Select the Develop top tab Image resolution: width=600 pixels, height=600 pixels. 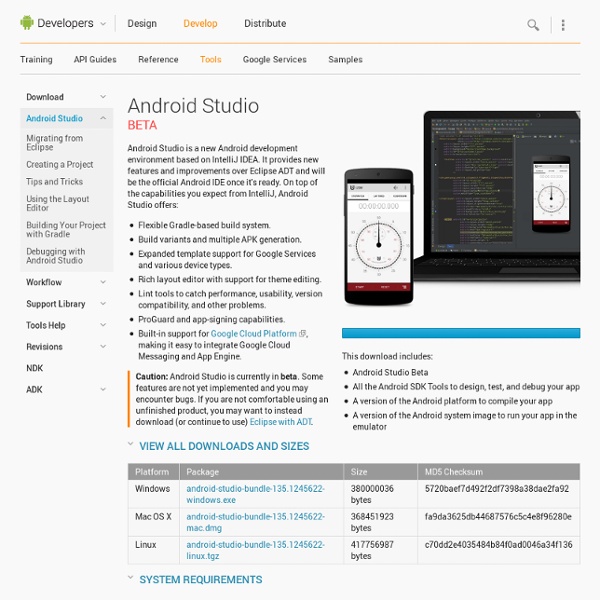[200, 24]
